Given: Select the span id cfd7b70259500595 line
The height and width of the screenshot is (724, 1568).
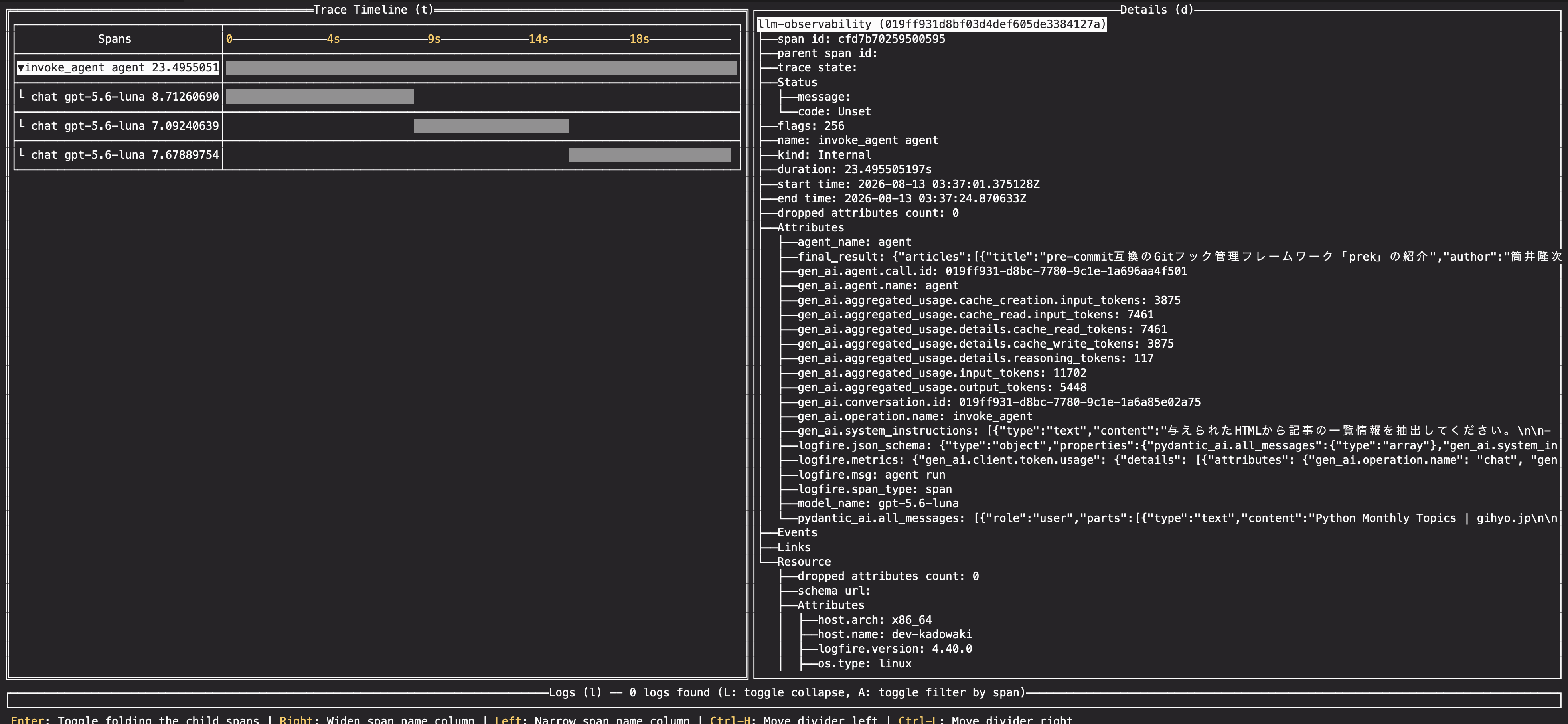Looking at the screenshot, I should click(x=861, y=39).
